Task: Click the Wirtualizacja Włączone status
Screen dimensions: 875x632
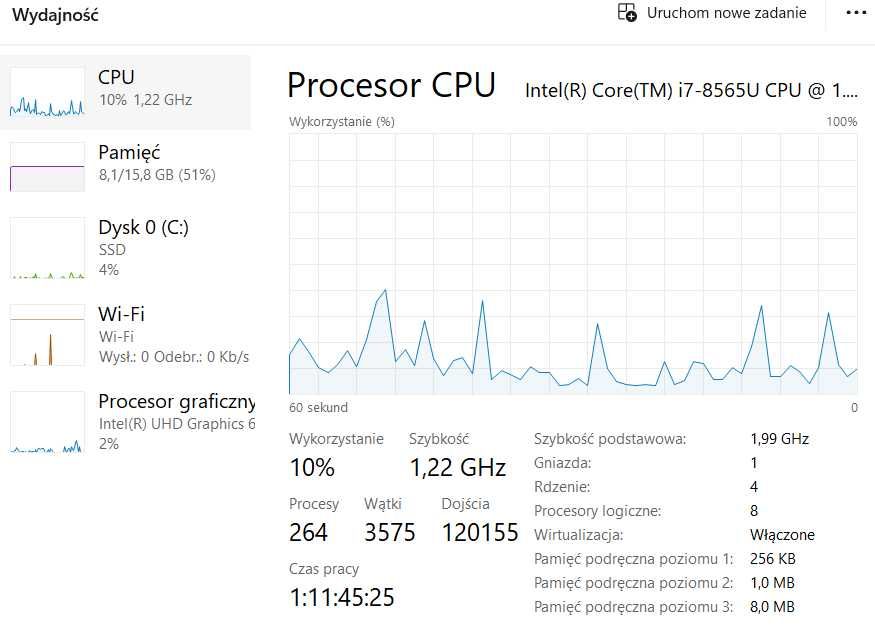Action: pos(782,535)
